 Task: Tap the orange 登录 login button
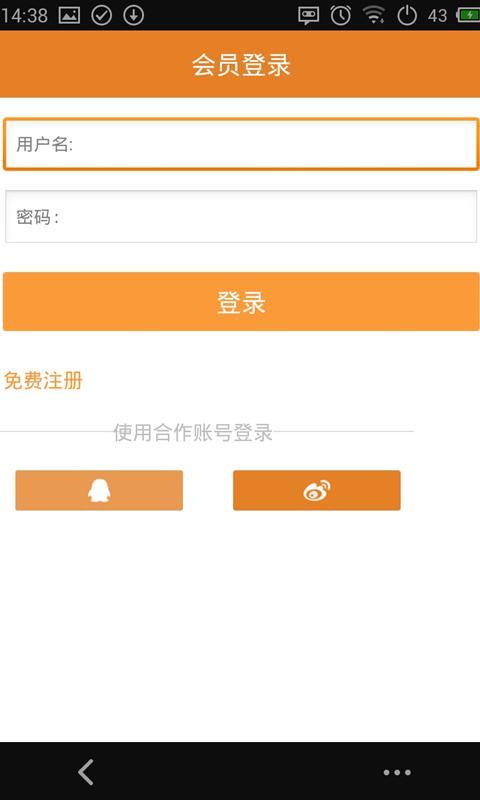coord(241,302)
